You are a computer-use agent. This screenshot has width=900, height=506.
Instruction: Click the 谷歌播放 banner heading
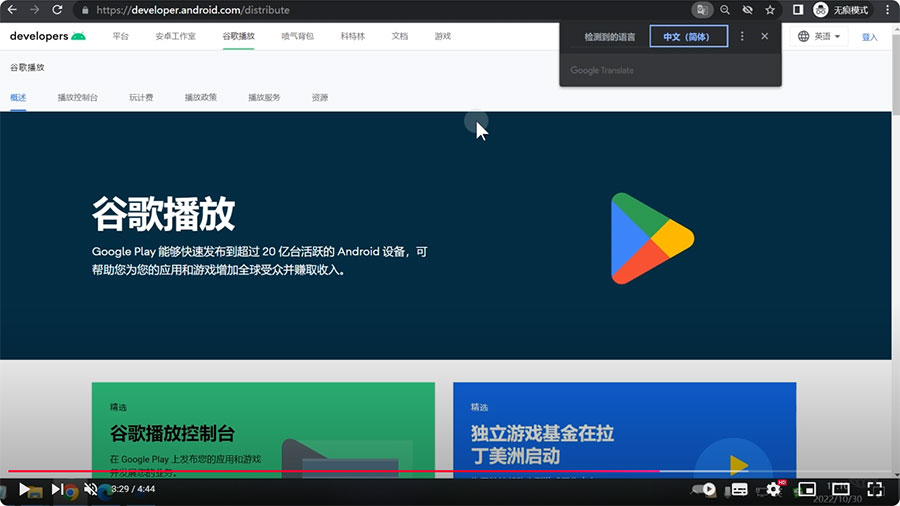[x=164, y=214]
